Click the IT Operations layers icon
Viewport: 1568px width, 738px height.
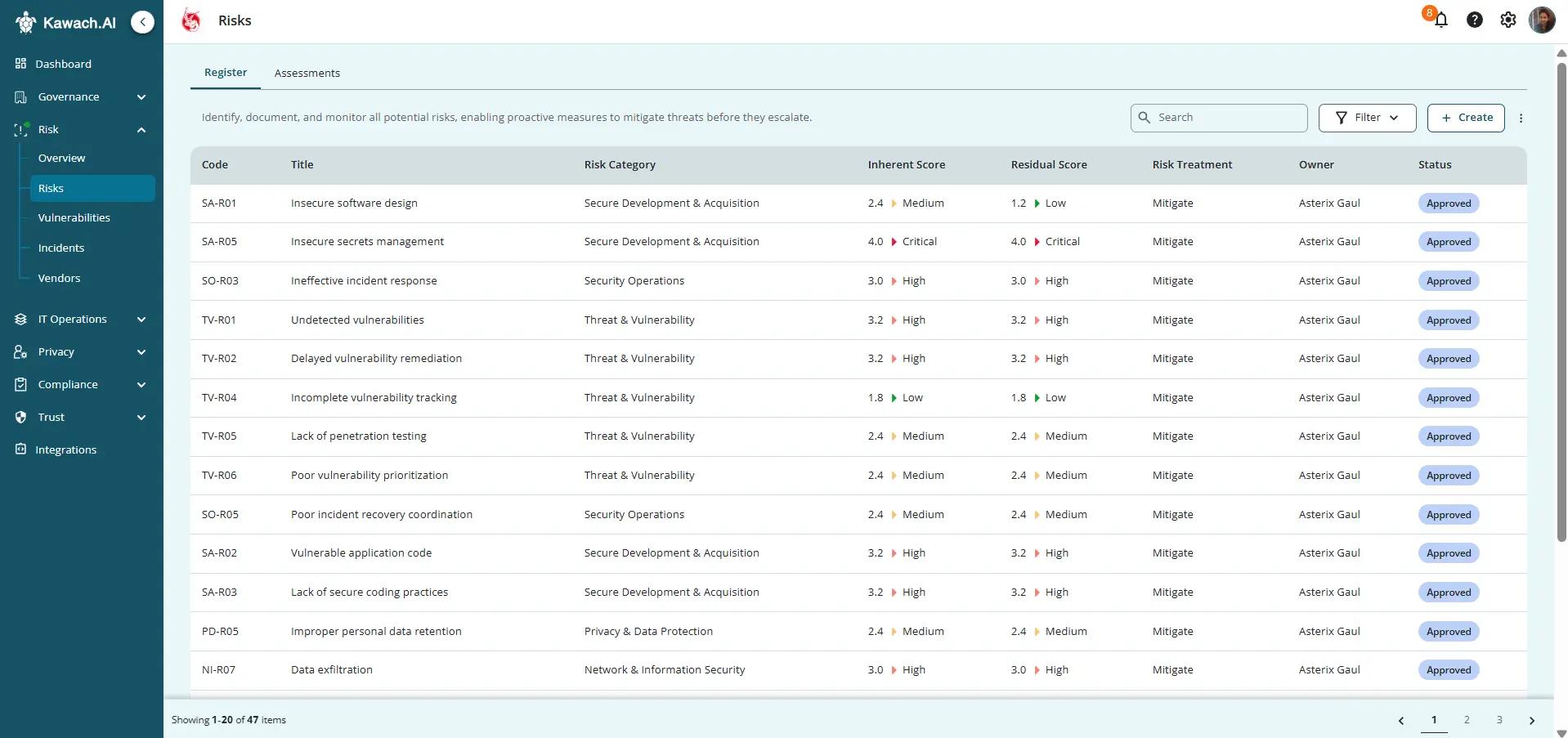(x=20, y=319)
